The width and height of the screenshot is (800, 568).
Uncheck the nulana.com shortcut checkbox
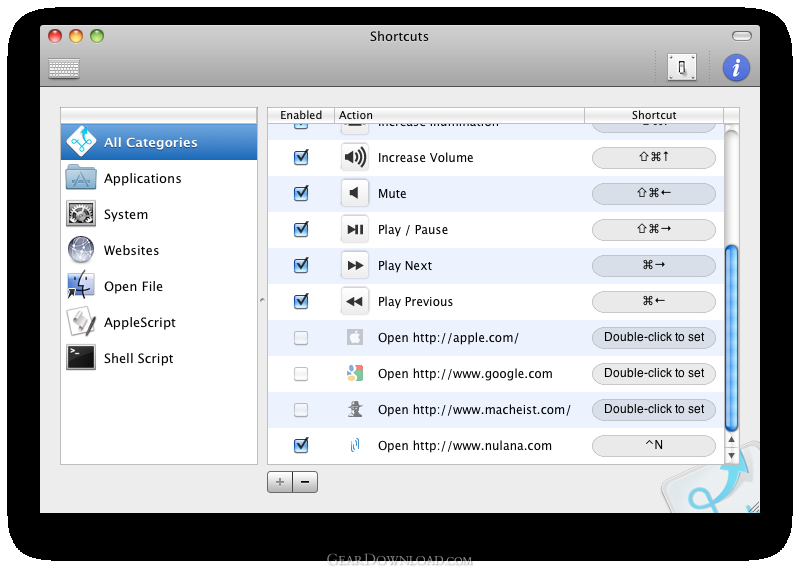[301, 445]
